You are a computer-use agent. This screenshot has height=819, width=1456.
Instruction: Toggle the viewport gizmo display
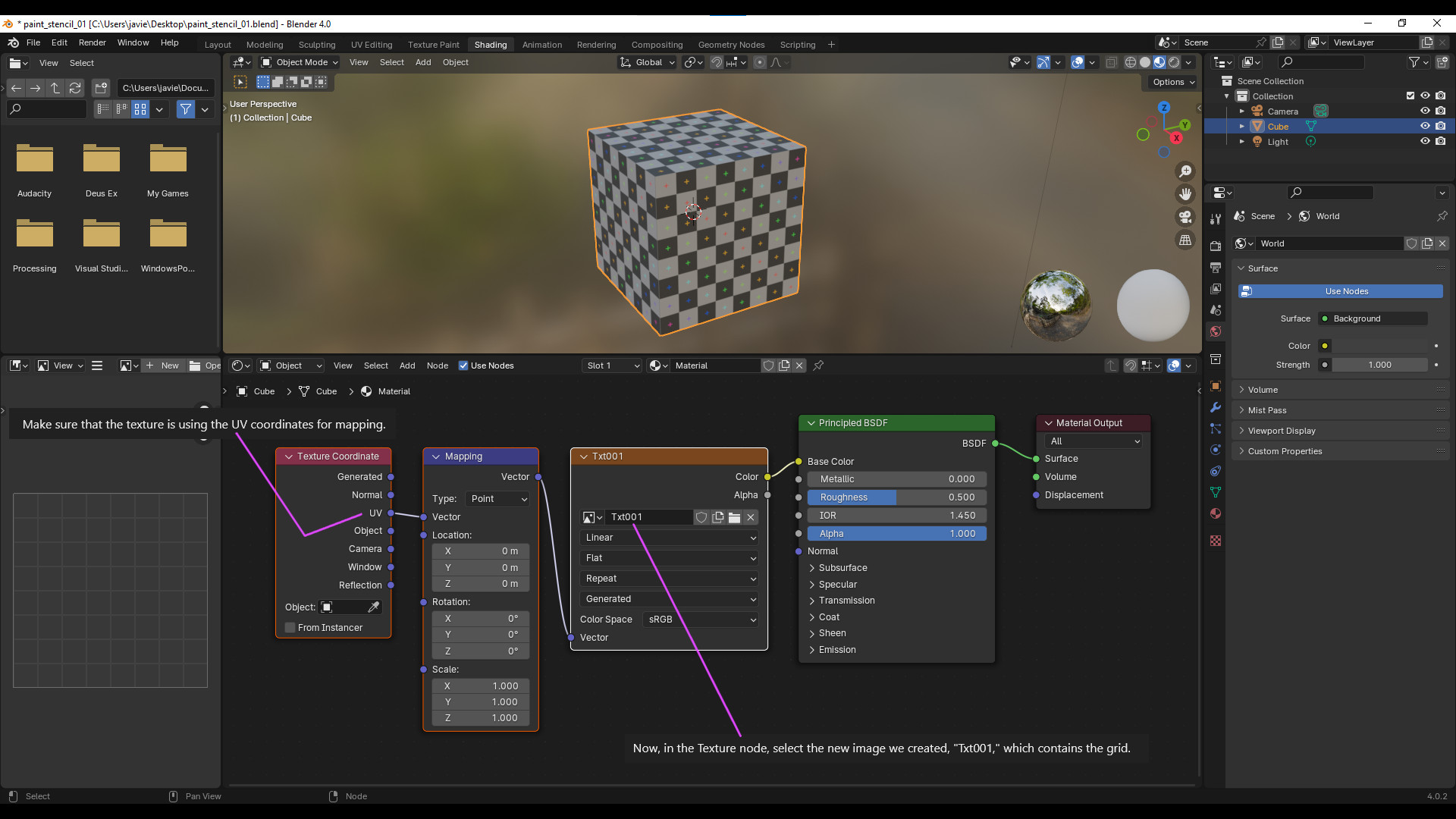pyautogui.click(x=1043, y=62)
